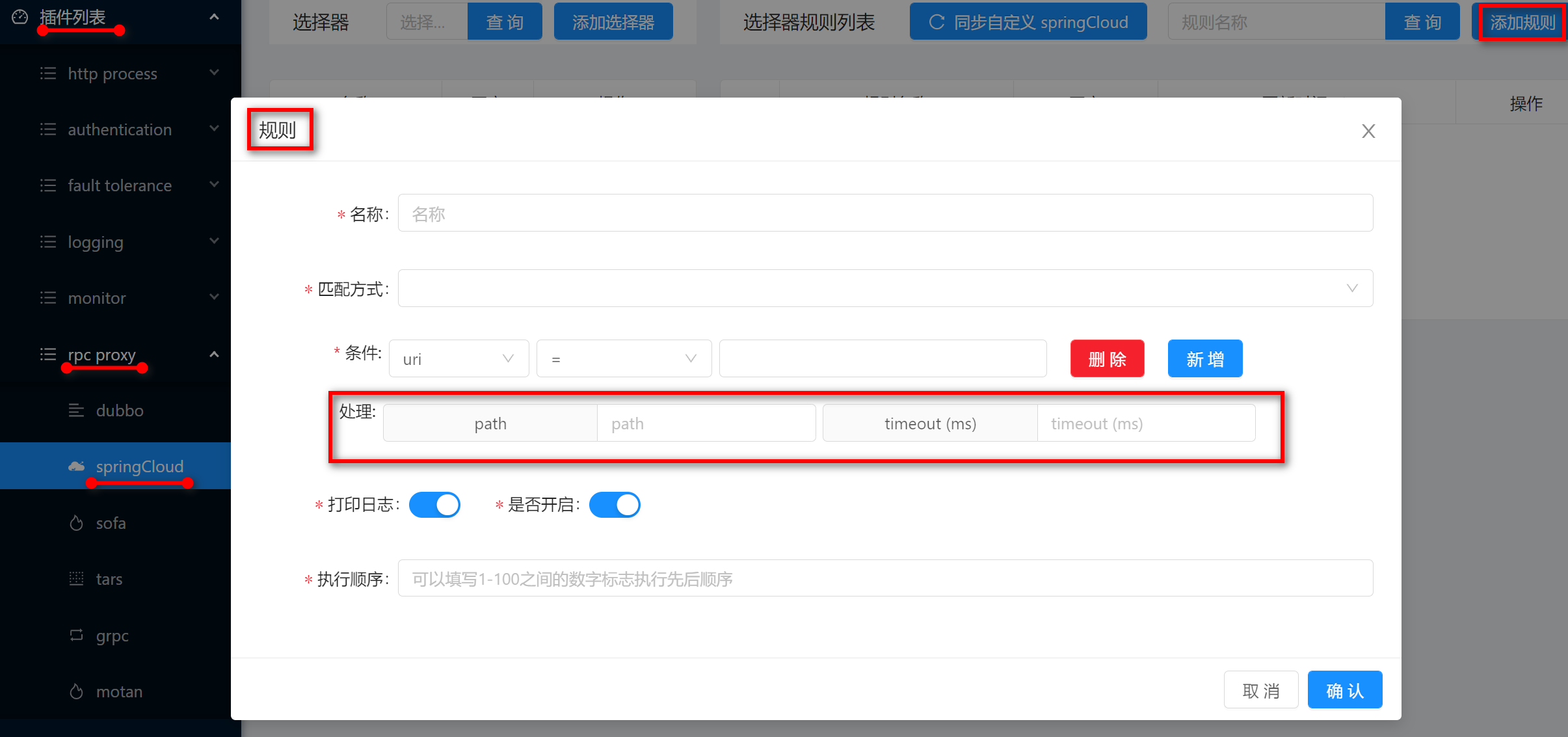Click the red 删除 delete button
This screenshot has height=737, width=1568.
pos(1107,358)
